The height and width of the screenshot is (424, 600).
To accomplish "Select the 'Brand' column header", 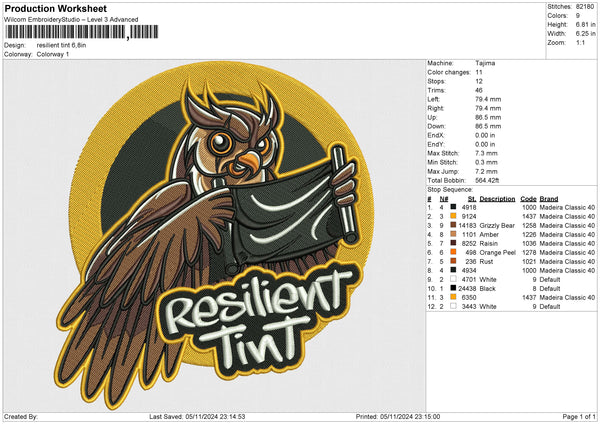I will coord(549,199).
